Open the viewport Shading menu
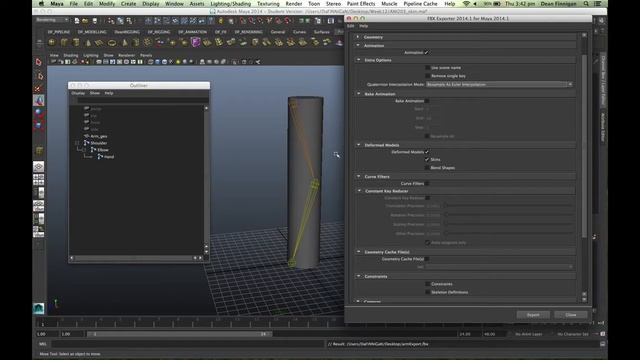This screenshot has width=640, height=360. click(x=71, y=55)
